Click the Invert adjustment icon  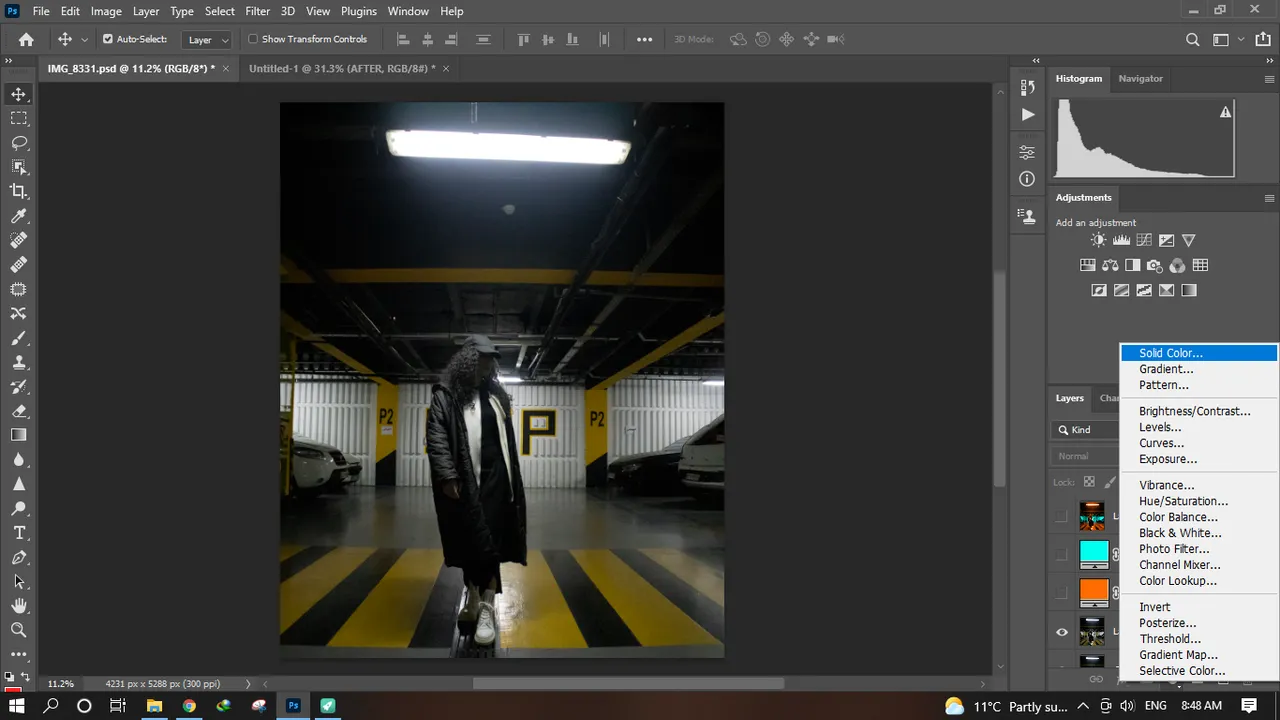(x=1099, y=290)
